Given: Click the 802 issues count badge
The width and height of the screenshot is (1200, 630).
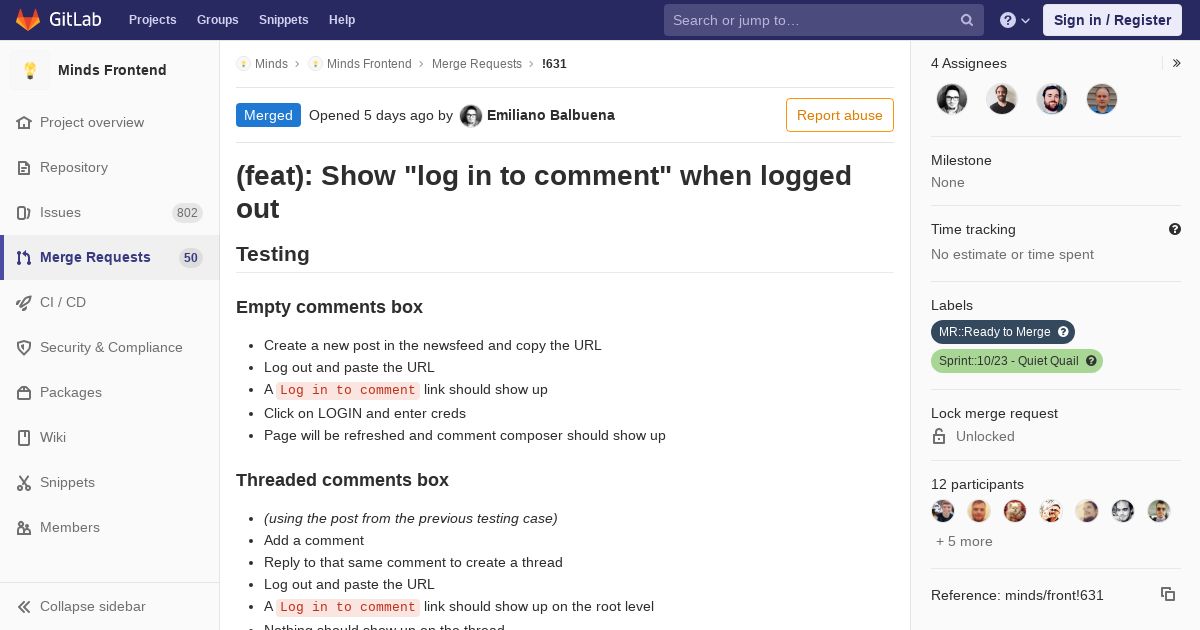Looking at the screenshot, I should [x=187, y=212].
